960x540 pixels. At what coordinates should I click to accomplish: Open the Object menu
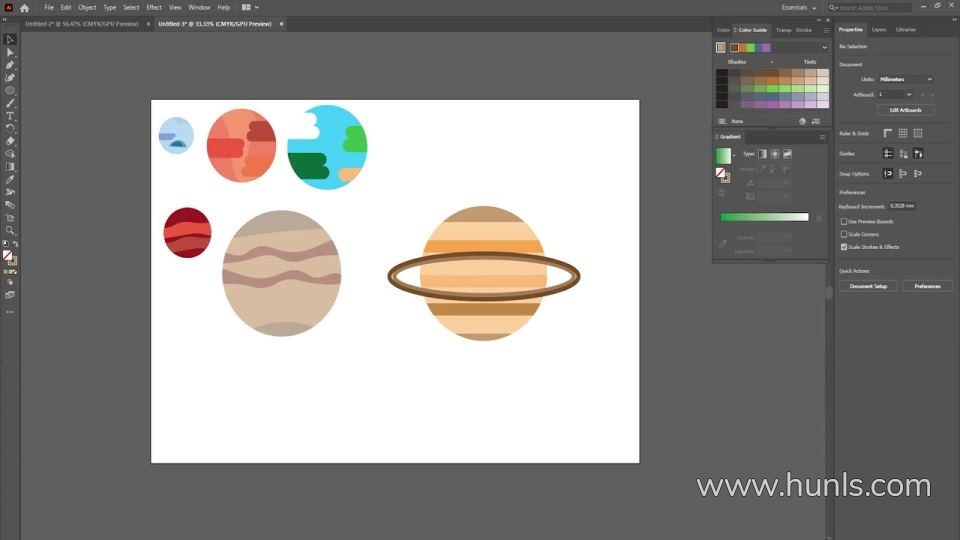[x=87, y=7]
